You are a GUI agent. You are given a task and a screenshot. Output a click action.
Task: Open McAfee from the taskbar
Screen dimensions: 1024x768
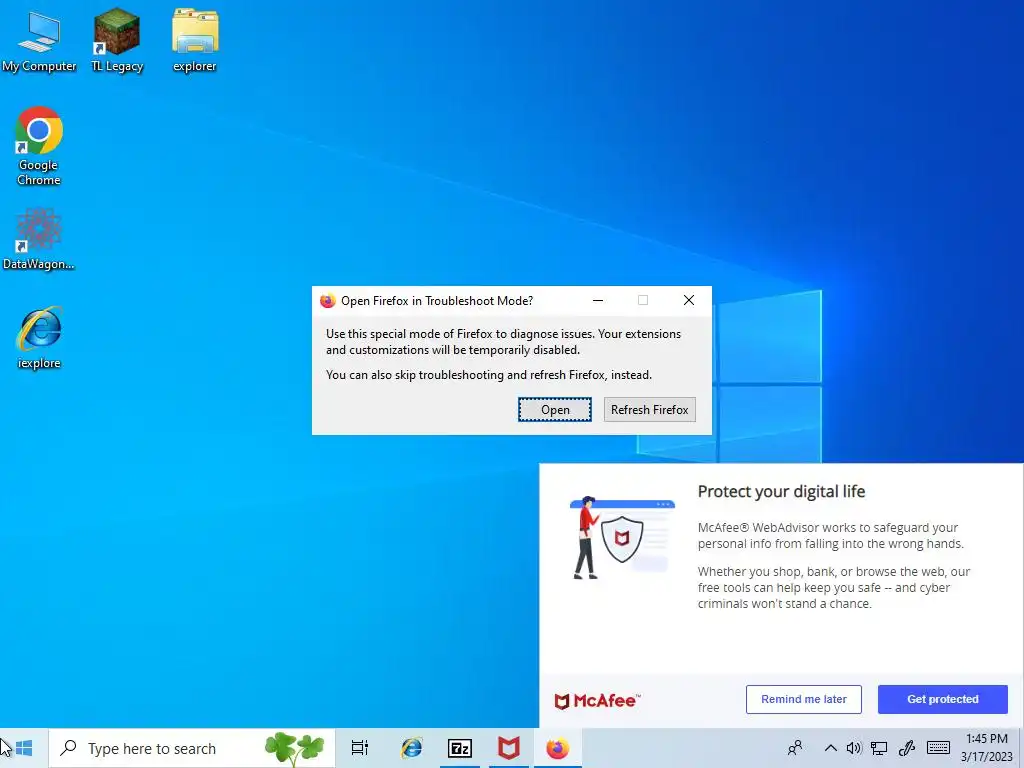[x=509, y=748]
